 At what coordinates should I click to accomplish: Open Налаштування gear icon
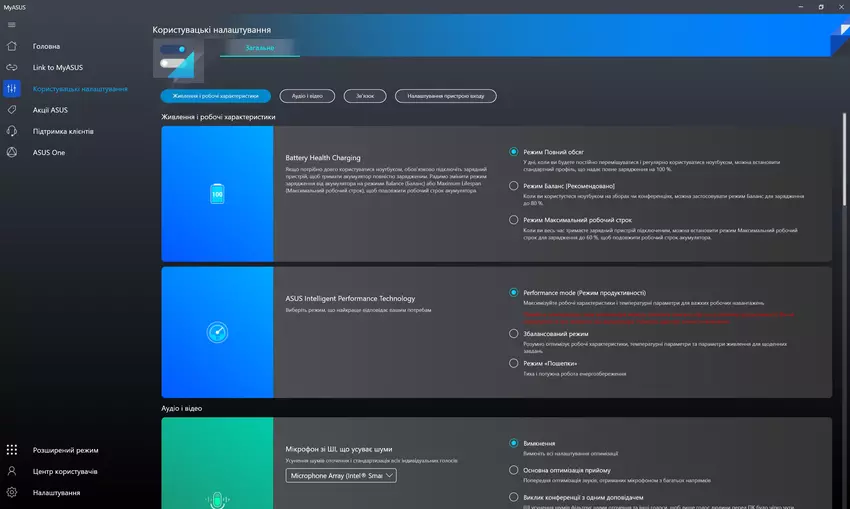tap(12, 492)
